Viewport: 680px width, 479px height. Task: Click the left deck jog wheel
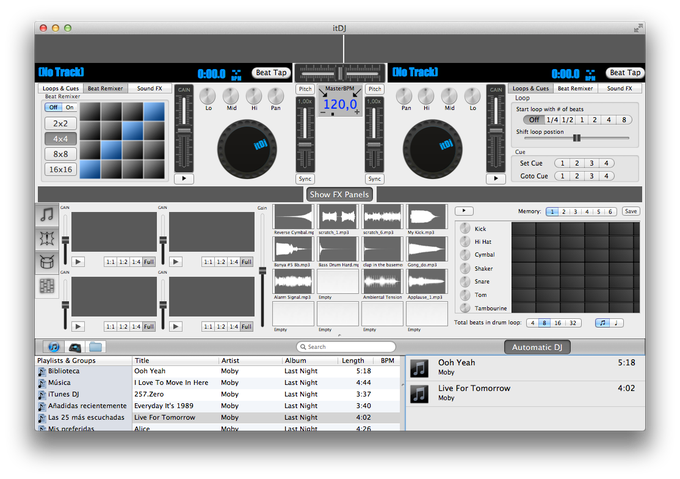(247, 150)
